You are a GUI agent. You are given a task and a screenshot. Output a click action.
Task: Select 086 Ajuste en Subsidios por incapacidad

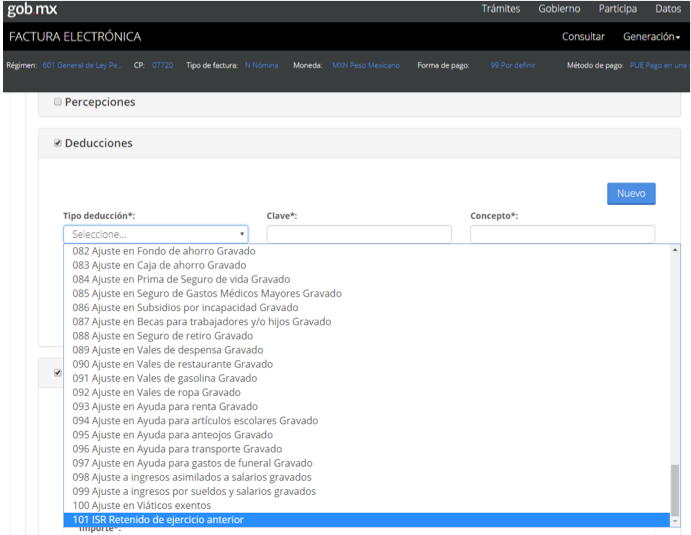click(x=367, y=308)
